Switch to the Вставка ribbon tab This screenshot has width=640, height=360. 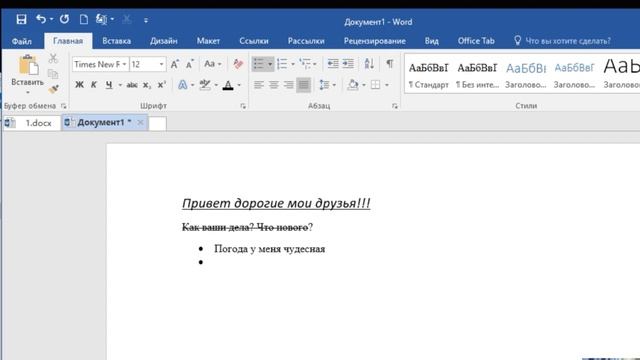tap(116, 41)
